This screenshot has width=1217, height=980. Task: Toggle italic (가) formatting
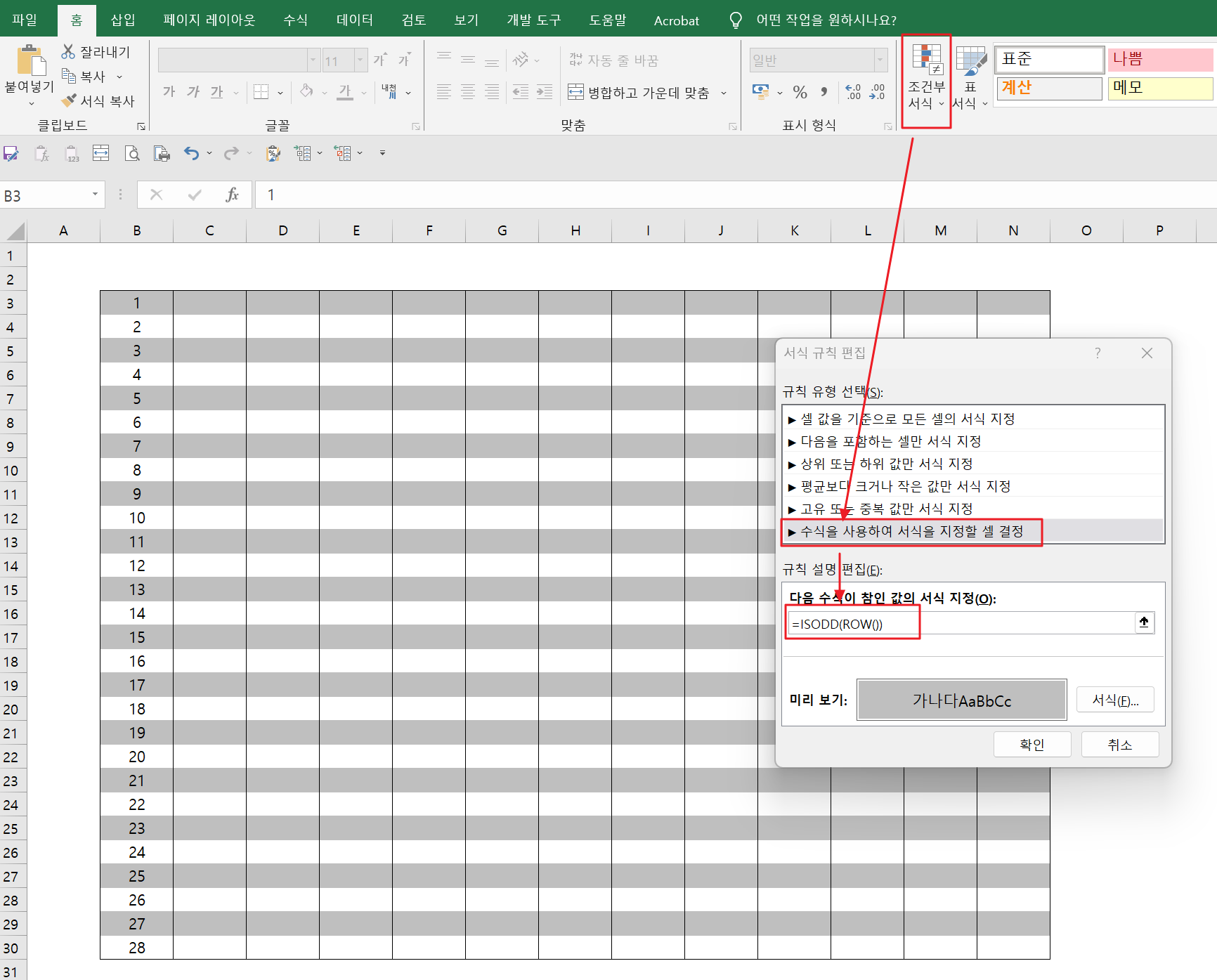193,91
